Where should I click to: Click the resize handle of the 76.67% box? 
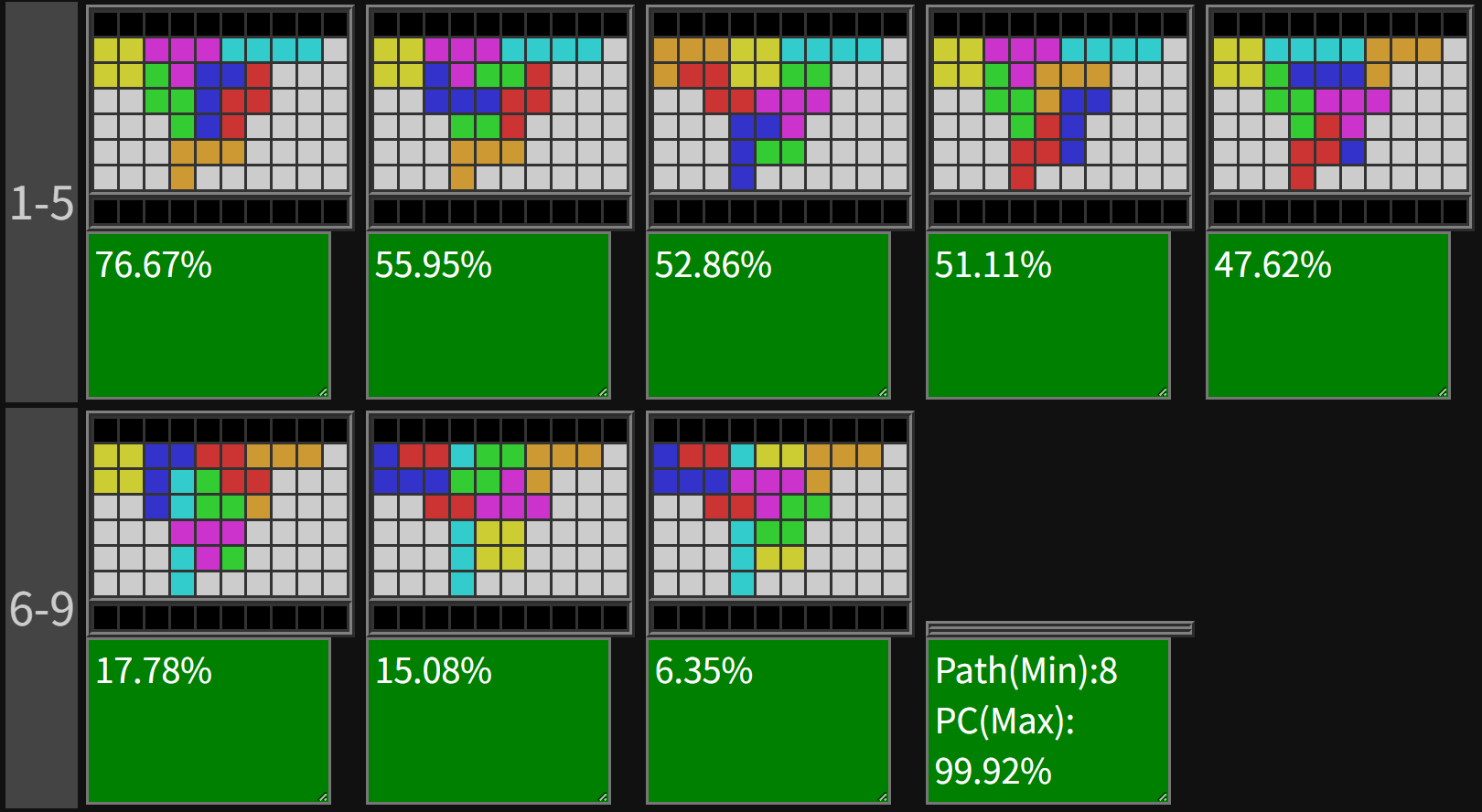(x=323, y=392)
